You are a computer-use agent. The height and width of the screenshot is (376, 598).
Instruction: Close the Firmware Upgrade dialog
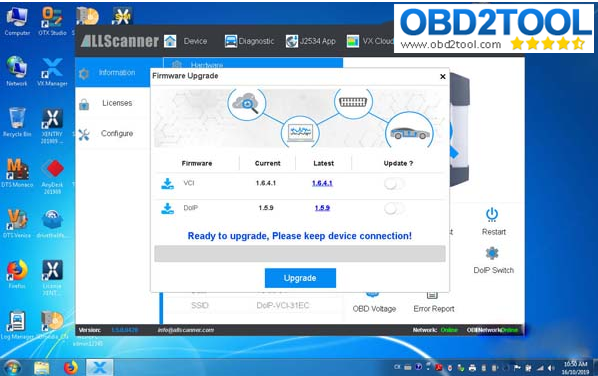[x=443, y=77]
